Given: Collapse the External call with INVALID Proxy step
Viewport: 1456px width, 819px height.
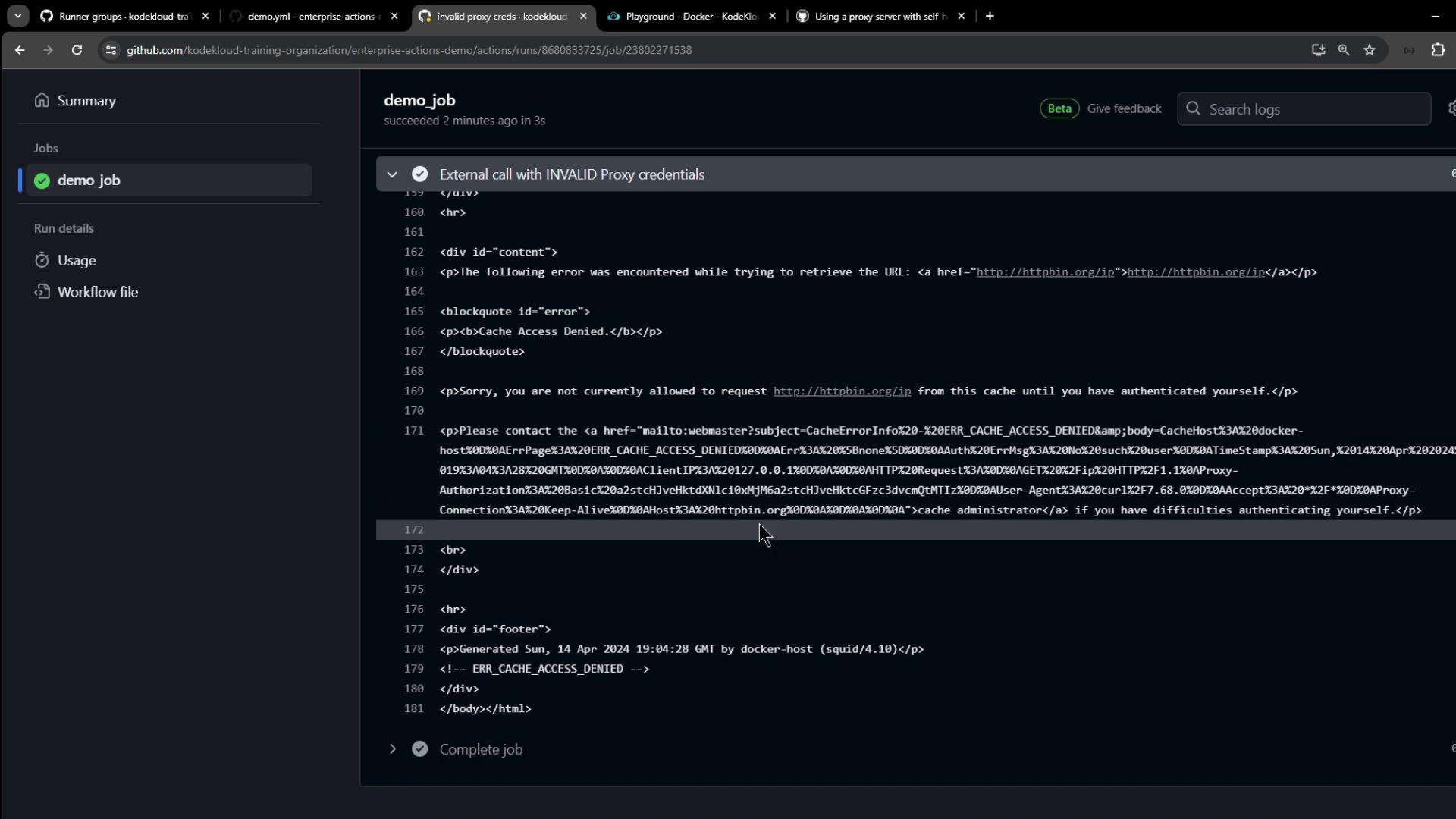Looking at the screenshot, I should [392, 174].
